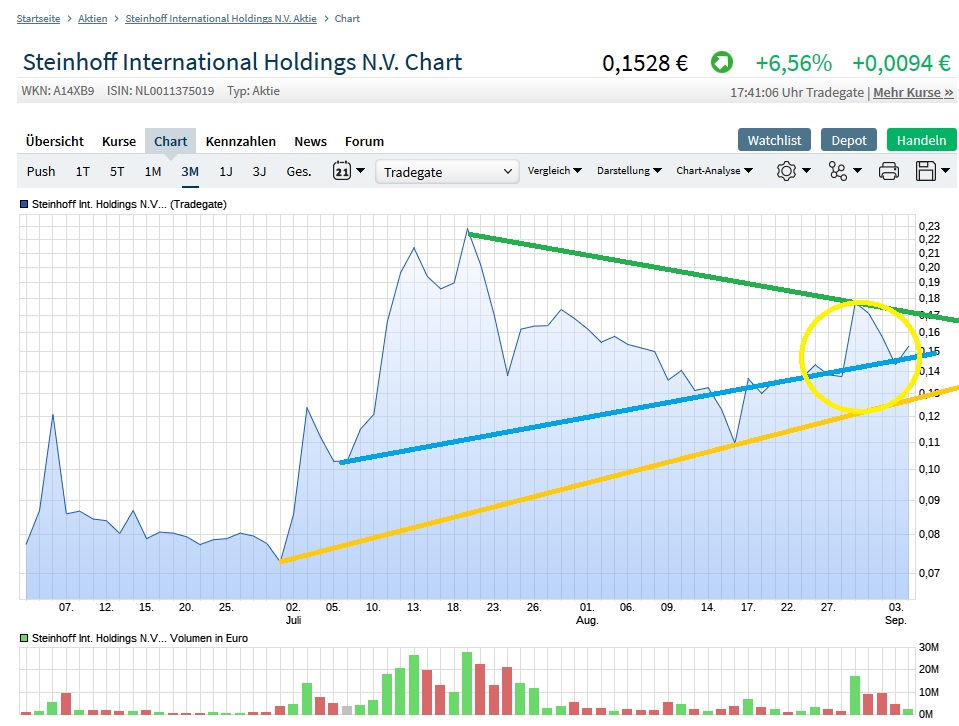
Task: Click the +0,0094 € change value
Action: coord(901,63)
